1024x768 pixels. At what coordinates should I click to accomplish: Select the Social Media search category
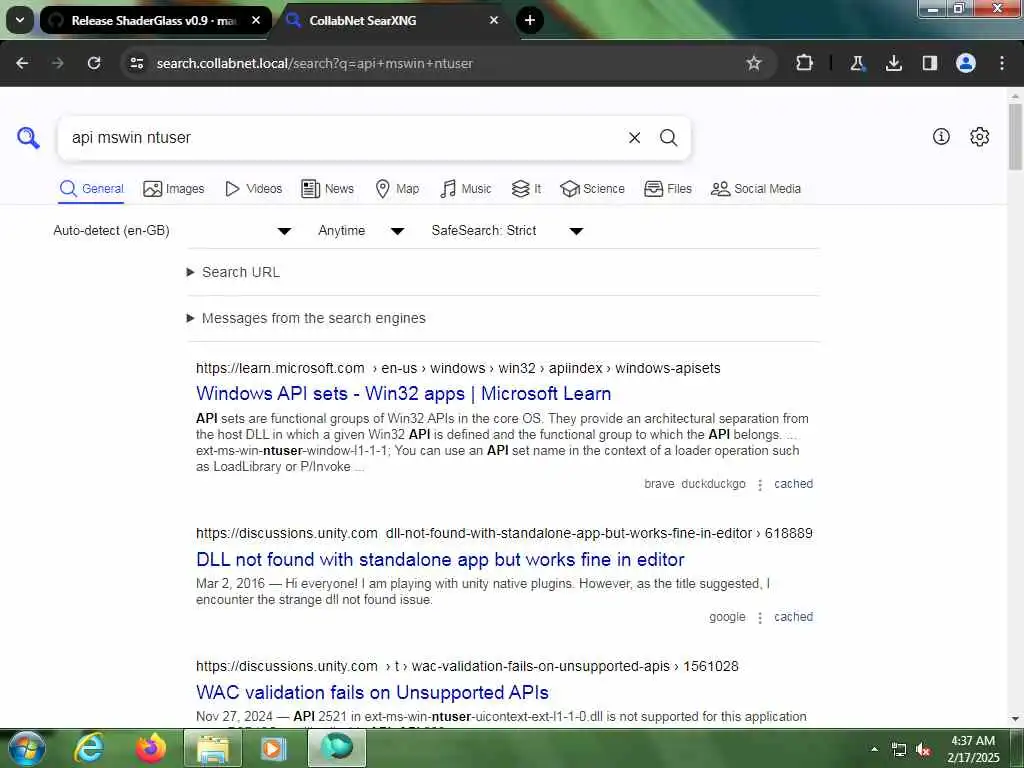(756, 189)
